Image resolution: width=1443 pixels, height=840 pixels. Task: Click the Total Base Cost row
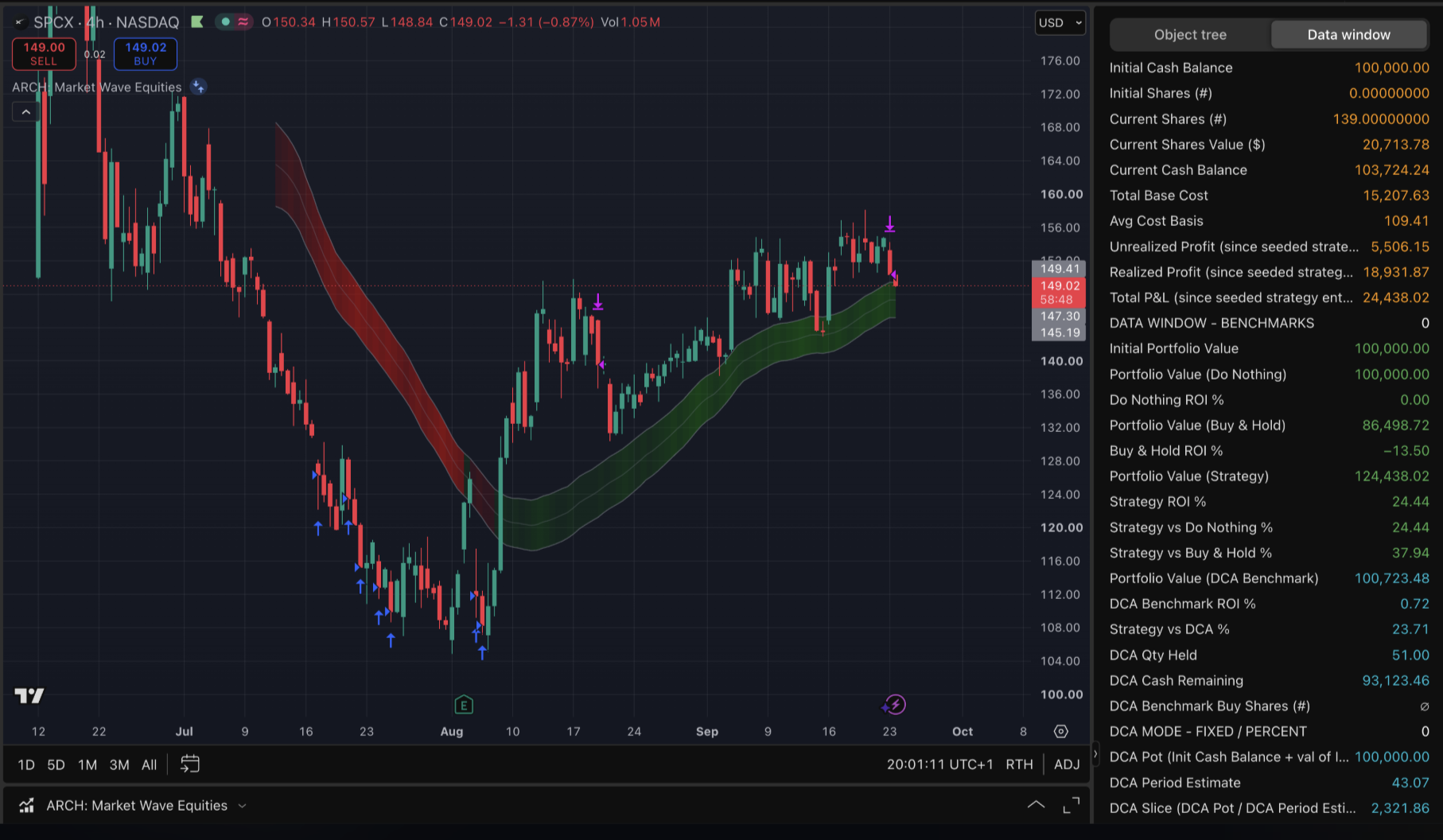click(1269, 196)
